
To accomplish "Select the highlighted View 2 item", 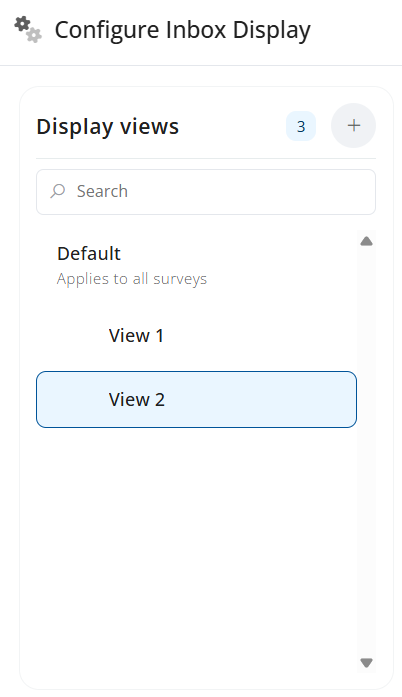I will (x=196, y=400).
